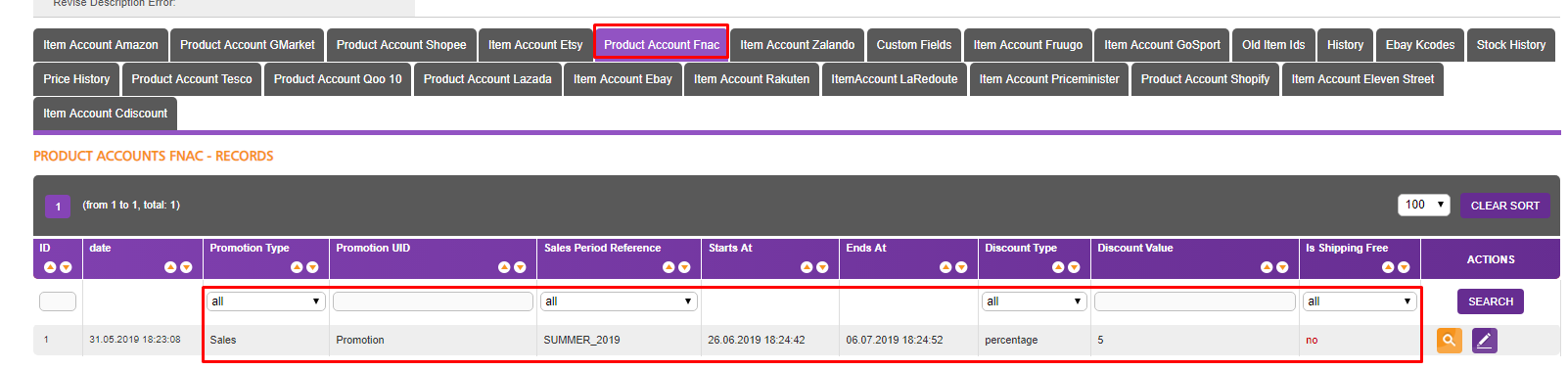Click the orange magnifier view icon in row 1

tap(1449, 341)
